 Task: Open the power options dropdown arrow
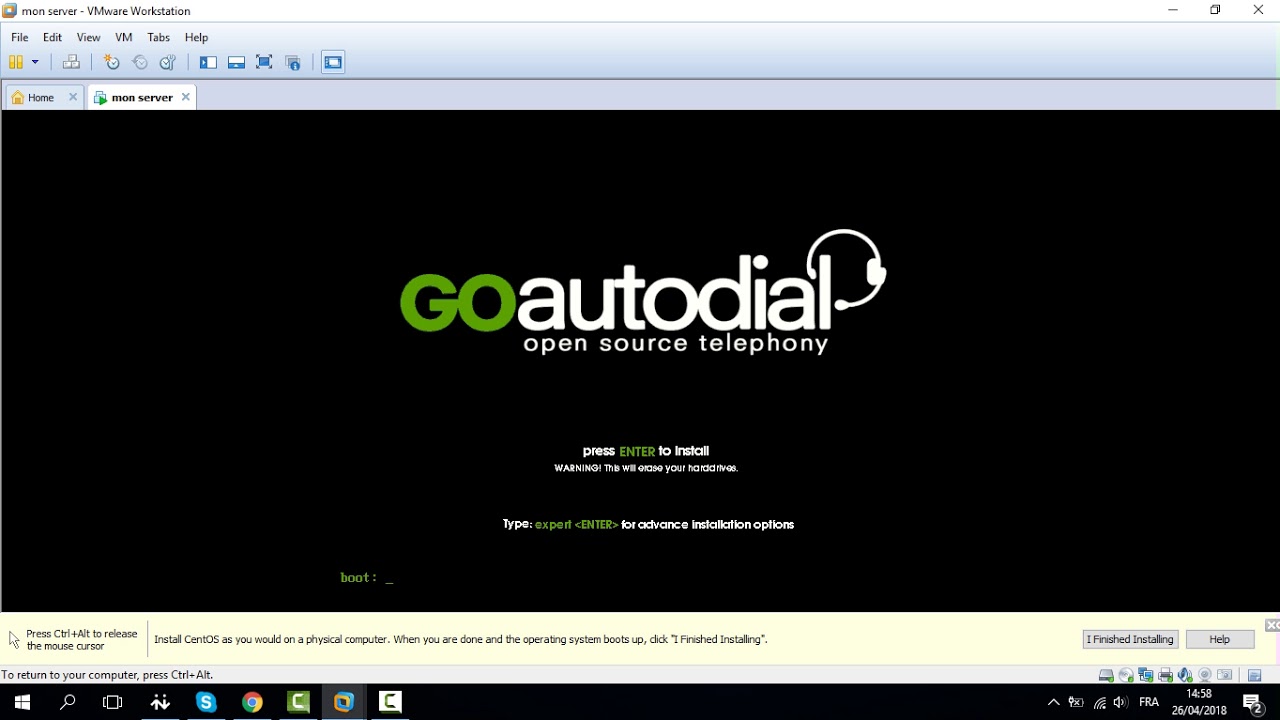coord(35,62)
